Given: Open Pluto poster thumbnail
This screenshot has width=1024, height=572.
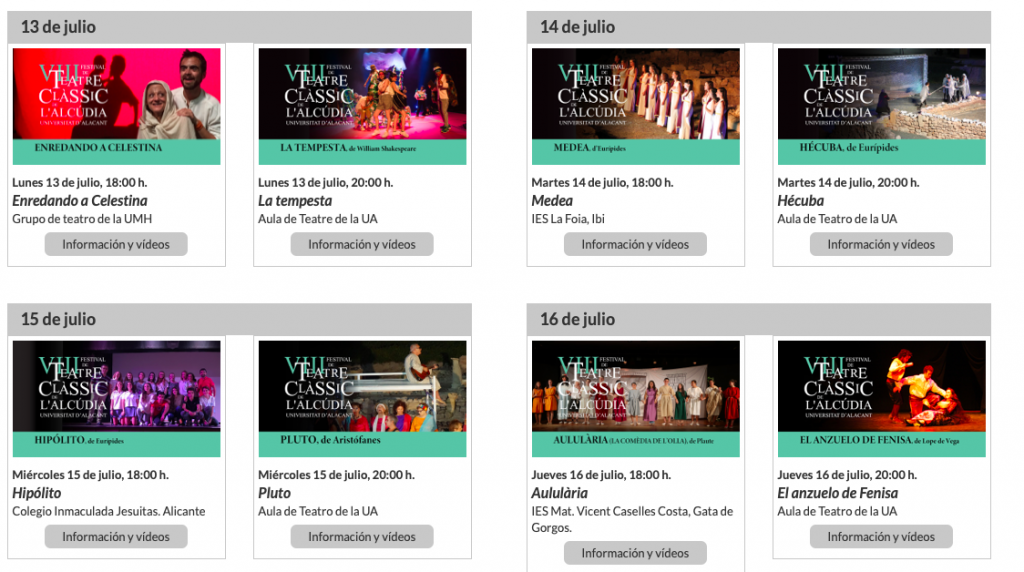Looking at the screenshot, I should click(x=362, y=398).
